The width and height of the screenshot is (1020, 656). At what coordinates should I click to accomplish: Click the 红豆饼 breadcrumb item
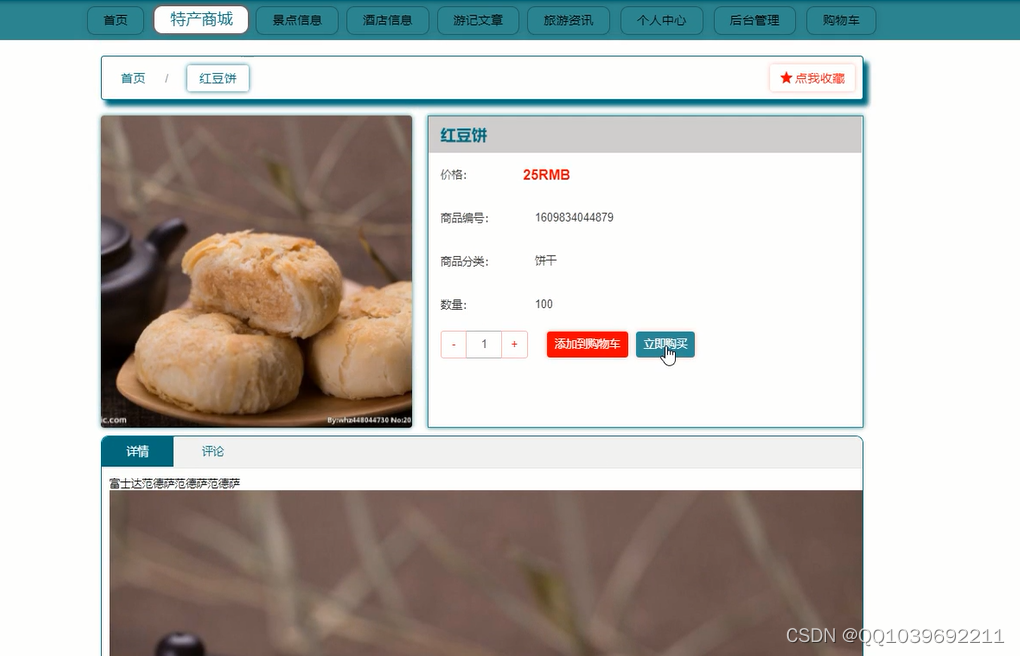(x=218, y=78)
